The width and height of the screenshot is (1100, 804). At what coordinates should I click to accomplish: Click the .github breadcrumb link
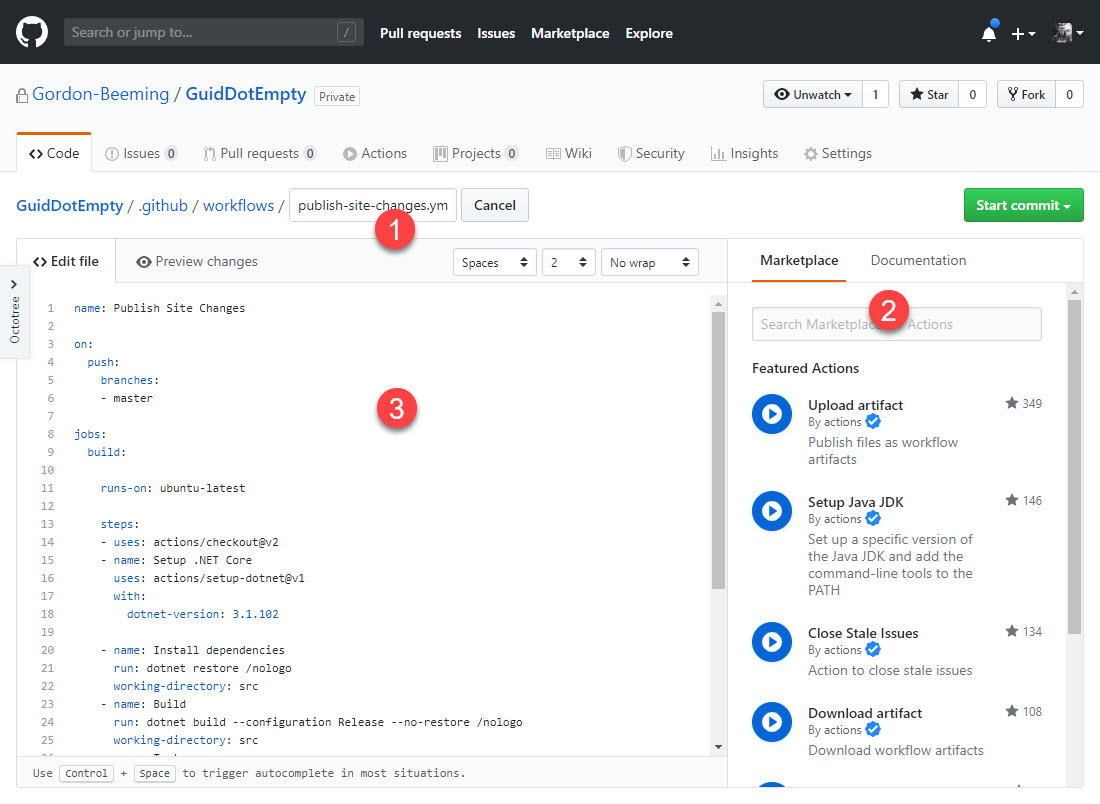tap(163, 205)
